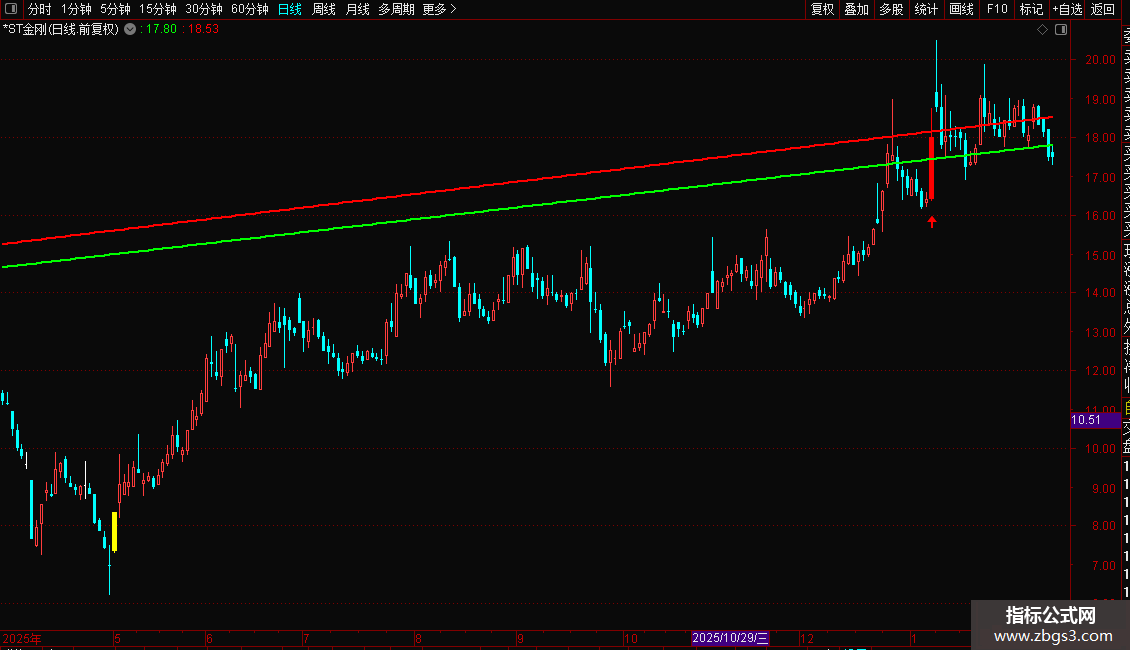1130x650 pixels.
Task: Click the 叠加 overlay button
Action: coord(857,9)
